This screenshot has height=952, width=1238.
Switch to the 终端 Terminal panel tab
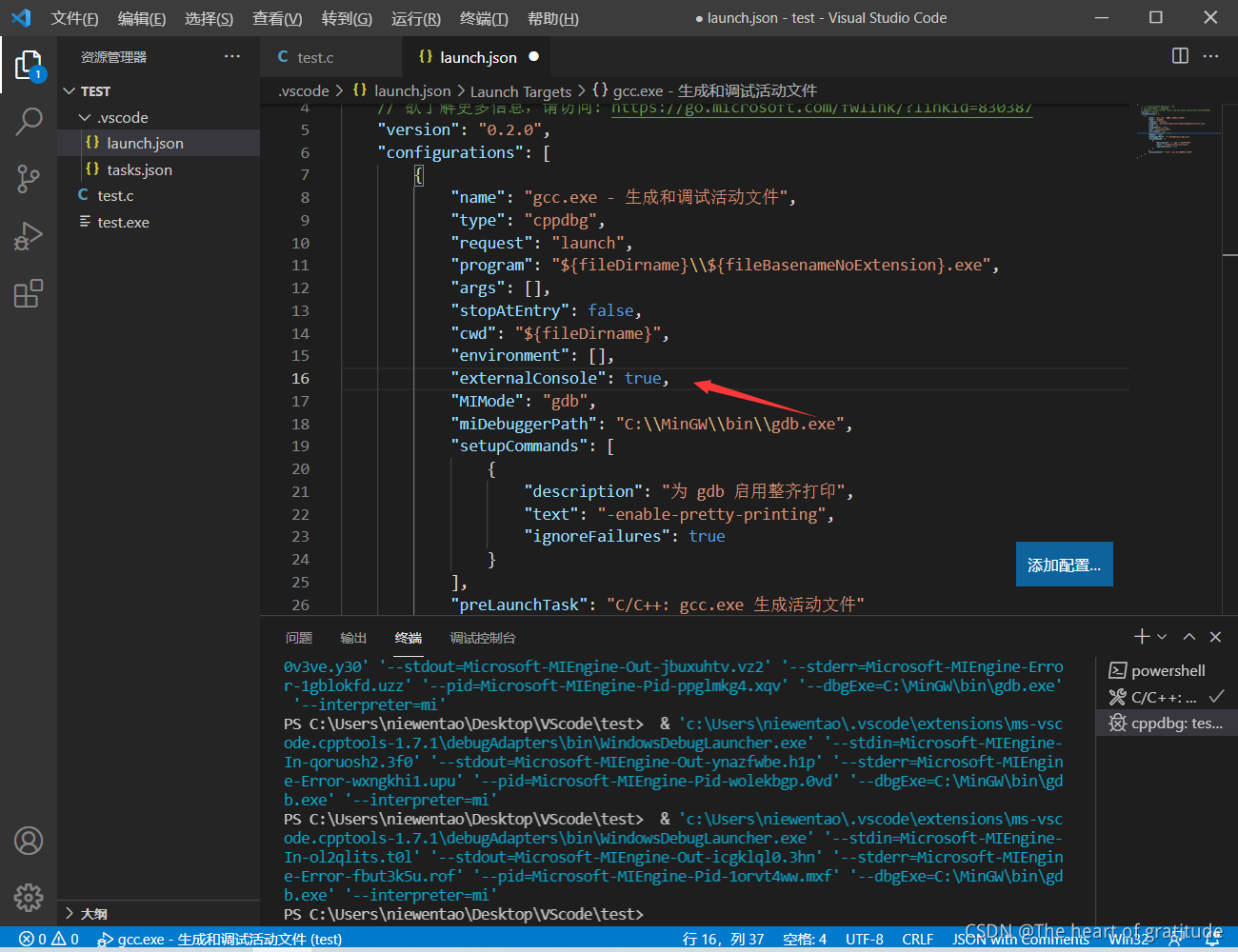coord(409,638)
